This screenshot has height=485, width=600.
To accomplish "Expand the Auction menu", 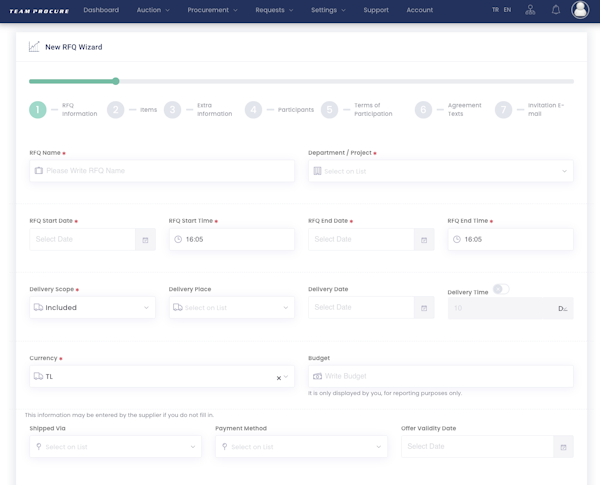I will pyautogui.click(x=153, y=10).
